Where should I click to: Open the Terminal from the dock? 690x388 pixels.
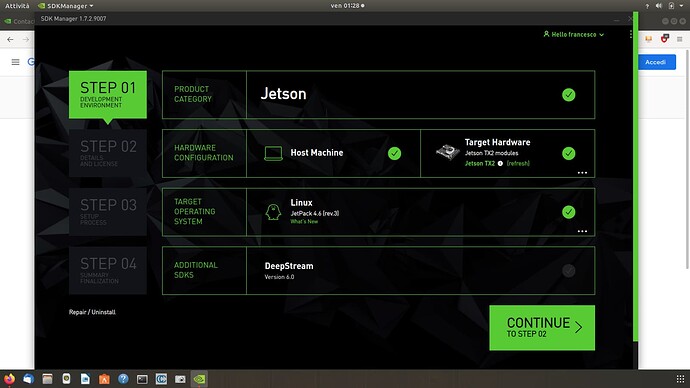click(x=142, y=379)
